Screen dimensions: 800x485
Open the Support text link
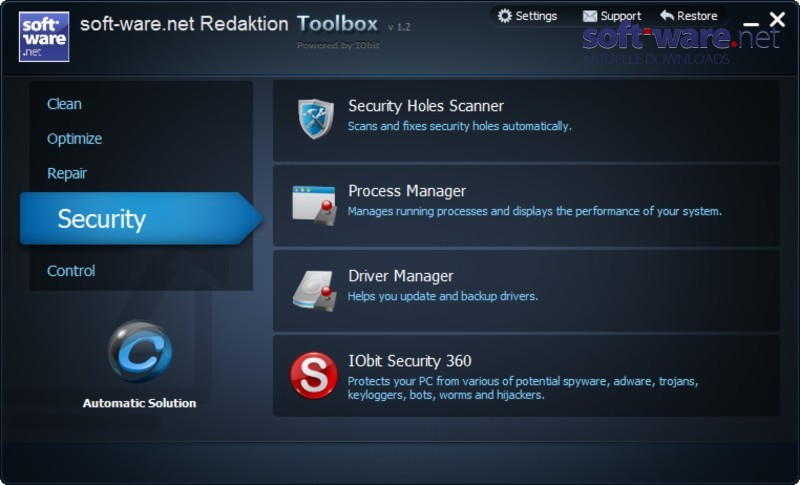coord(620,16)
